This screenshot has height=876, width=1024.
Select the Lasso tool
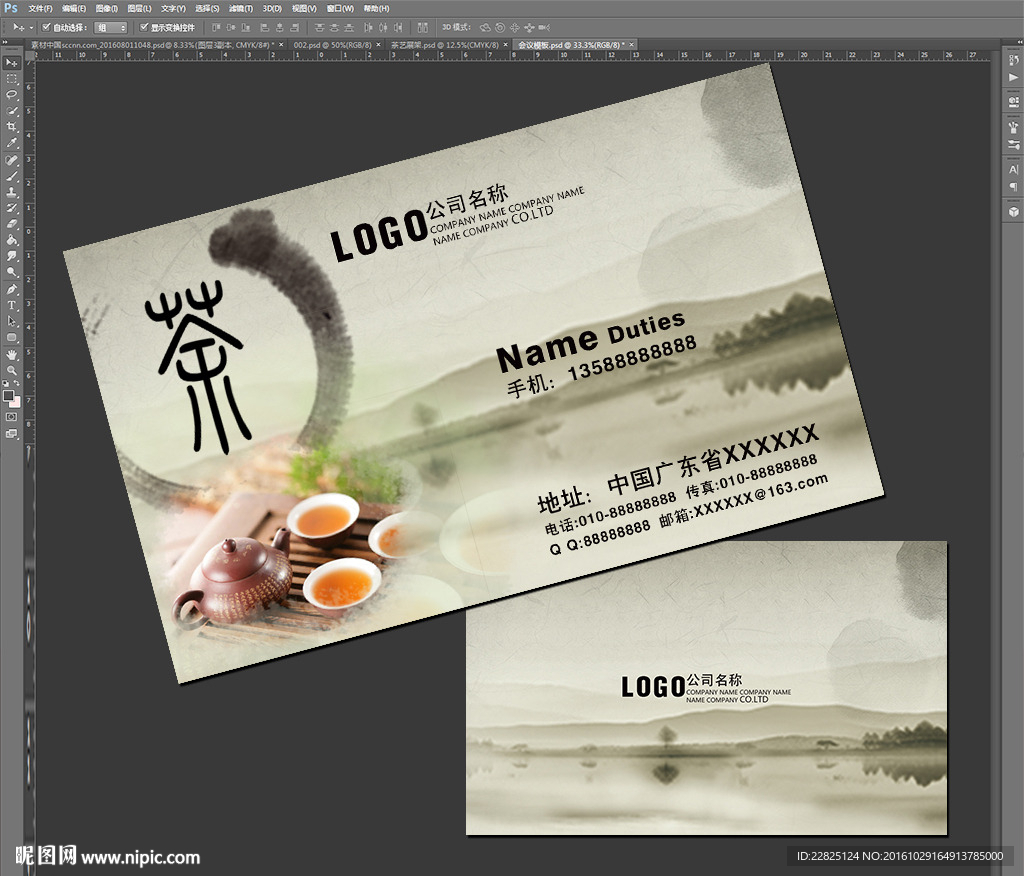[12, 95]
